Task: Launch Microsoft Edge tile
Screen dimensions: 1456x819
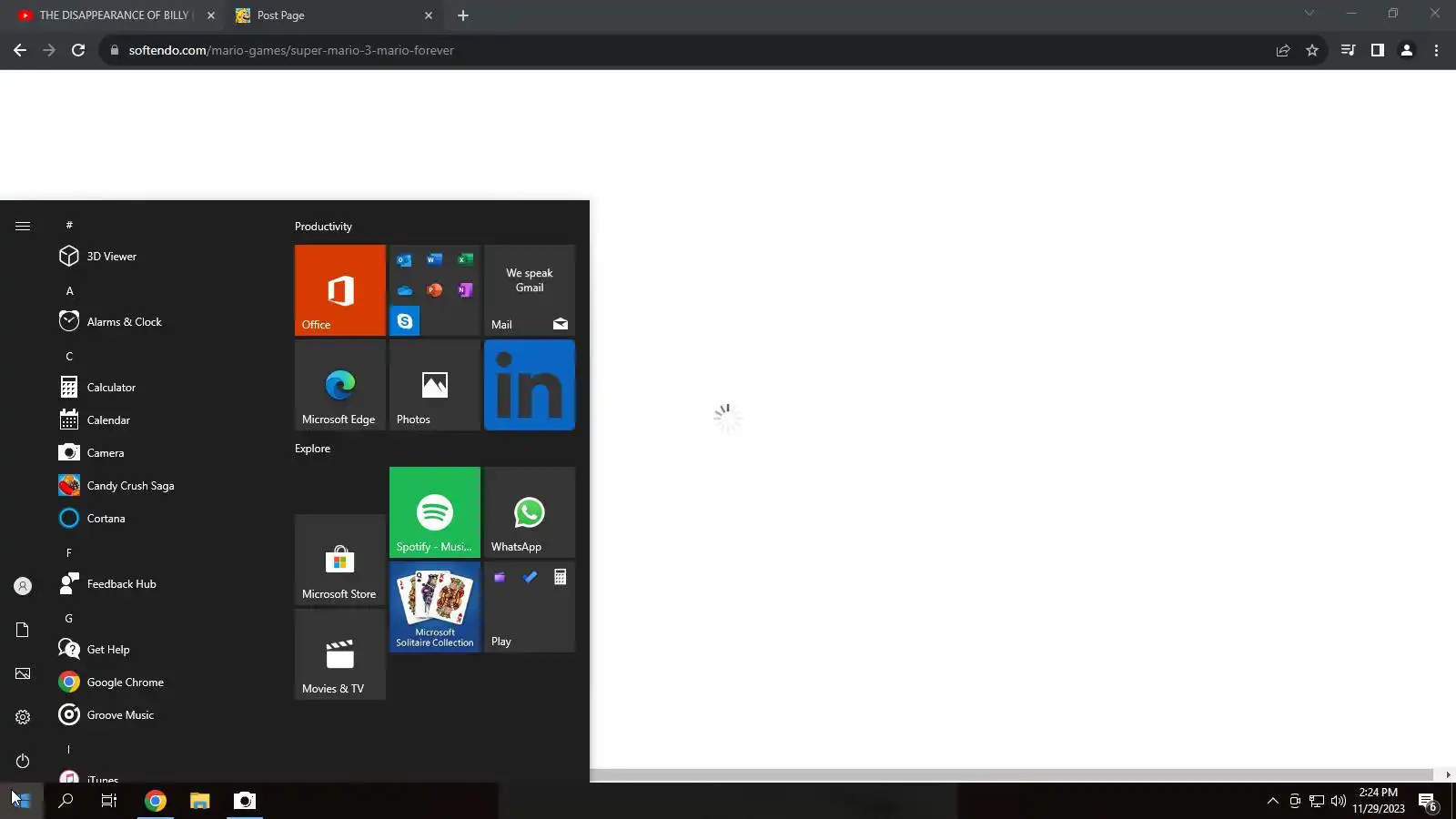Action: (x=340, y=385)
